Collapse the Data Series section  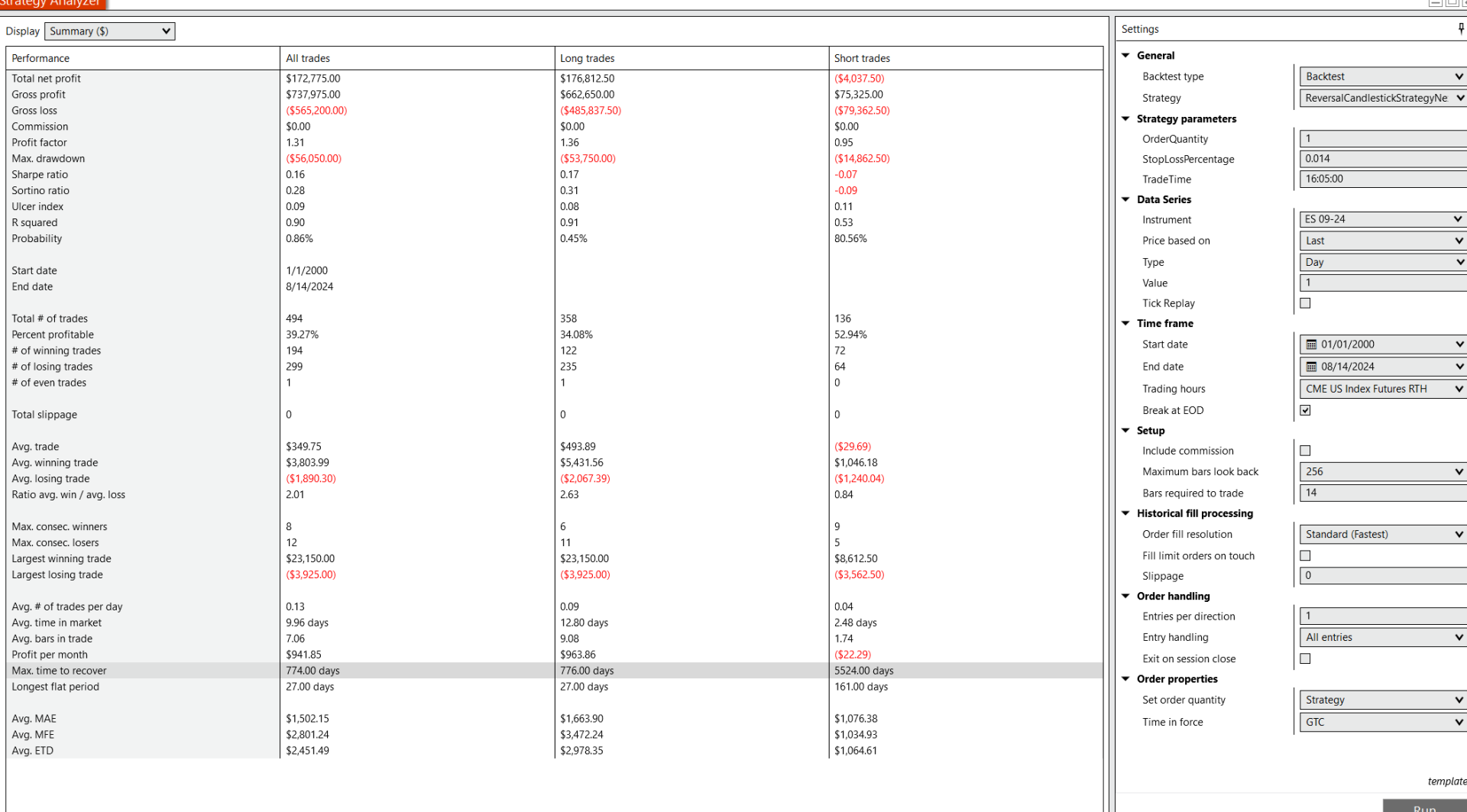(x=1125, y=199)
